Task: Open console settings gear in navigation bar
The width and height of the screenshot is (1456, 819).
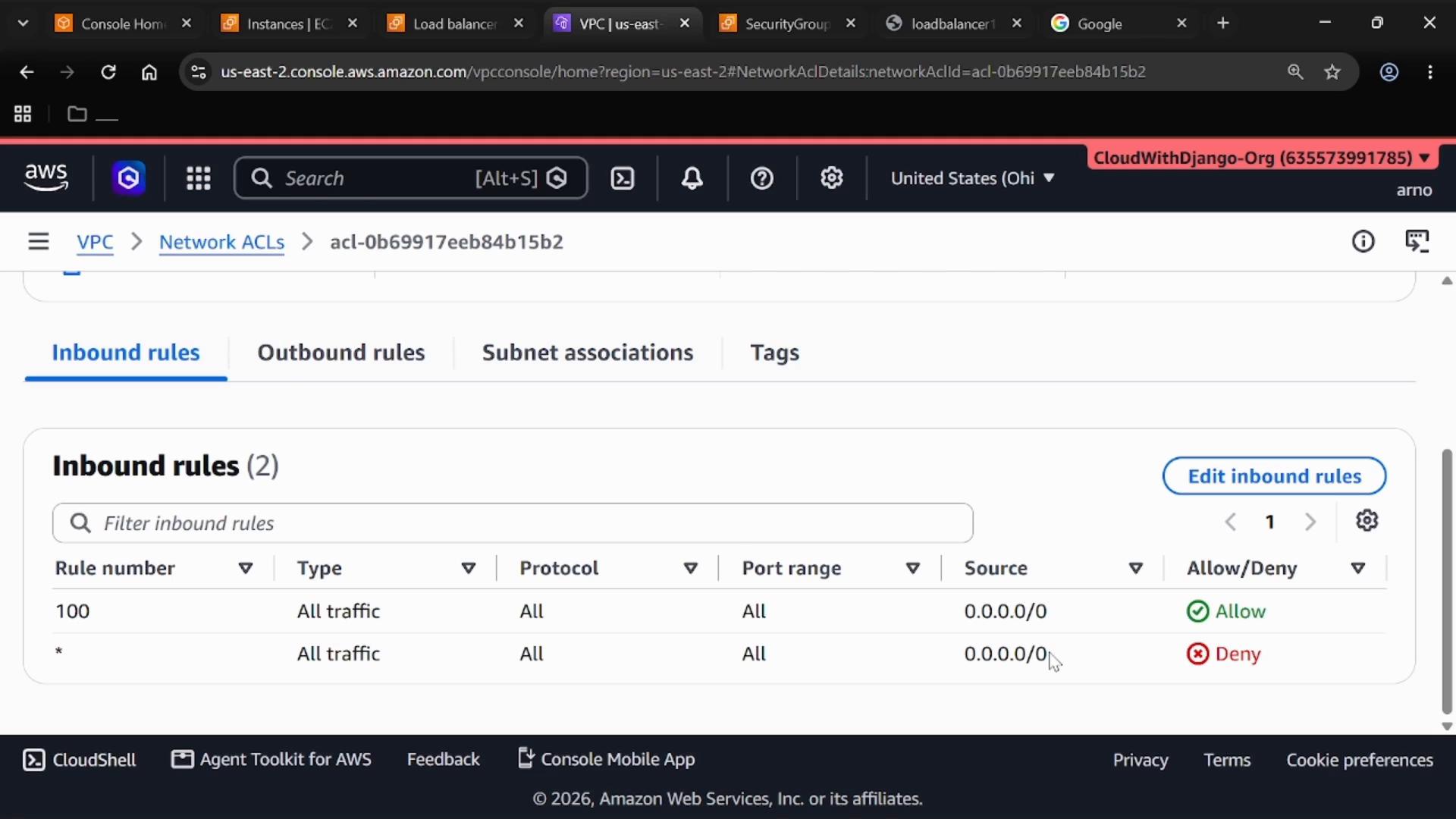Action: point(832,178)
